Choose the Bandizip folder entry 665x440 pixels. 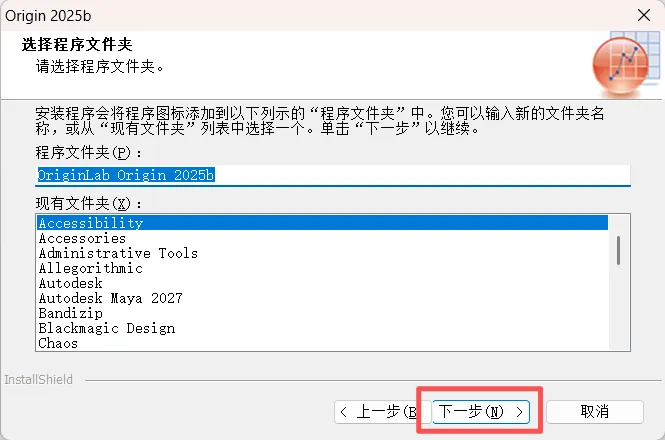322,313
